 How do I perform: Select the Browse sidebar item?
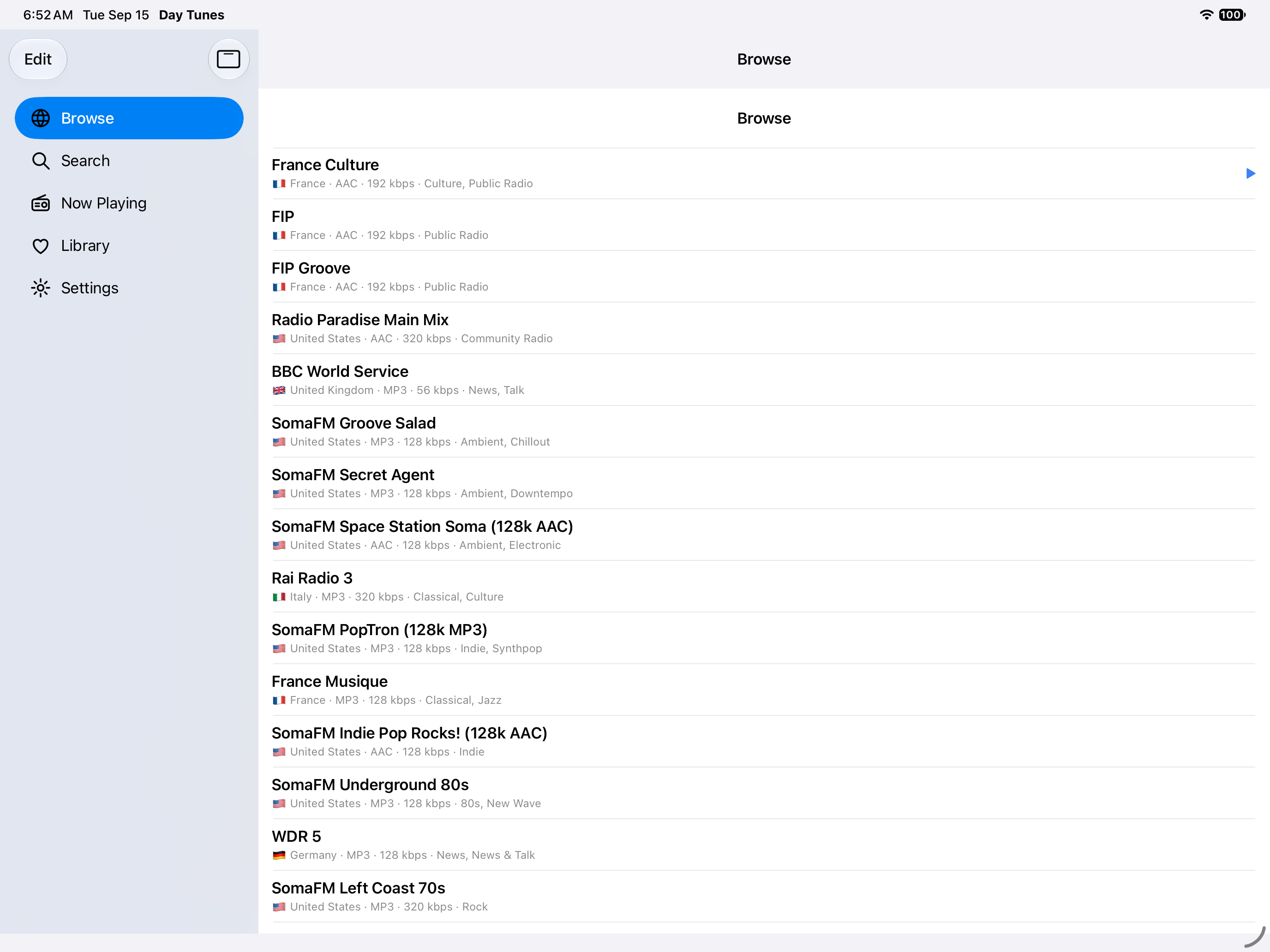pyautogui.click(x=129, y=118)
